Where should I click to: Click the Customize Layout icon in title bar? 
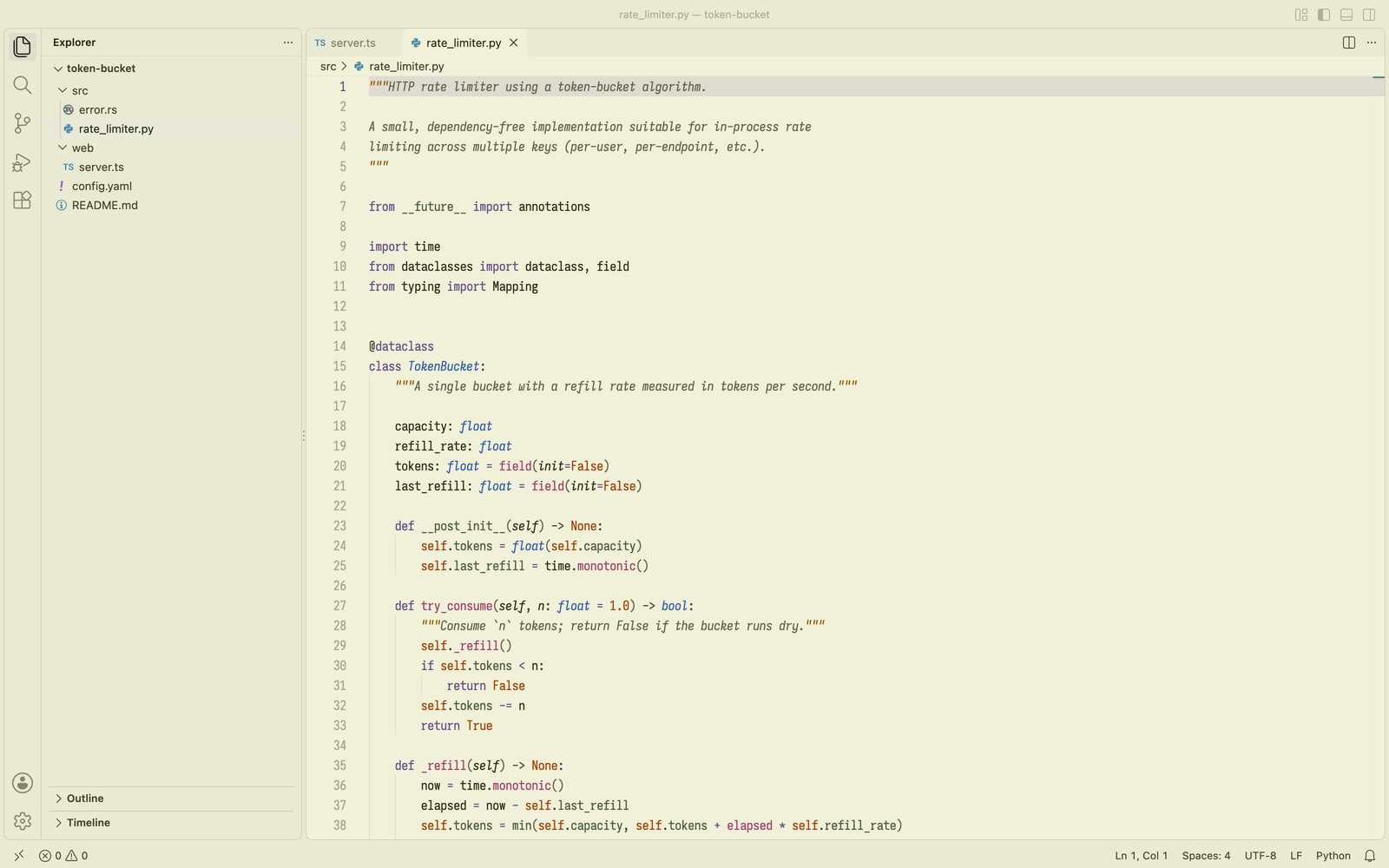(1301, 15)
